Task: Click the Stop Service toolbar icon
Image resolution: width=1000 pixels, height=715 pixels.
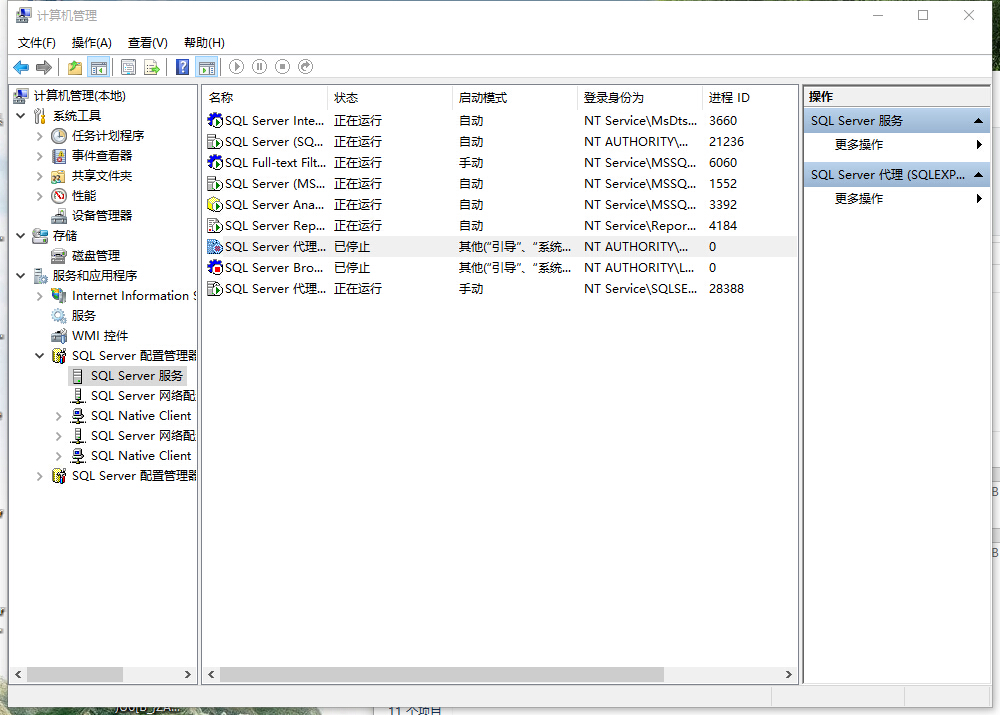Action: 283,66
